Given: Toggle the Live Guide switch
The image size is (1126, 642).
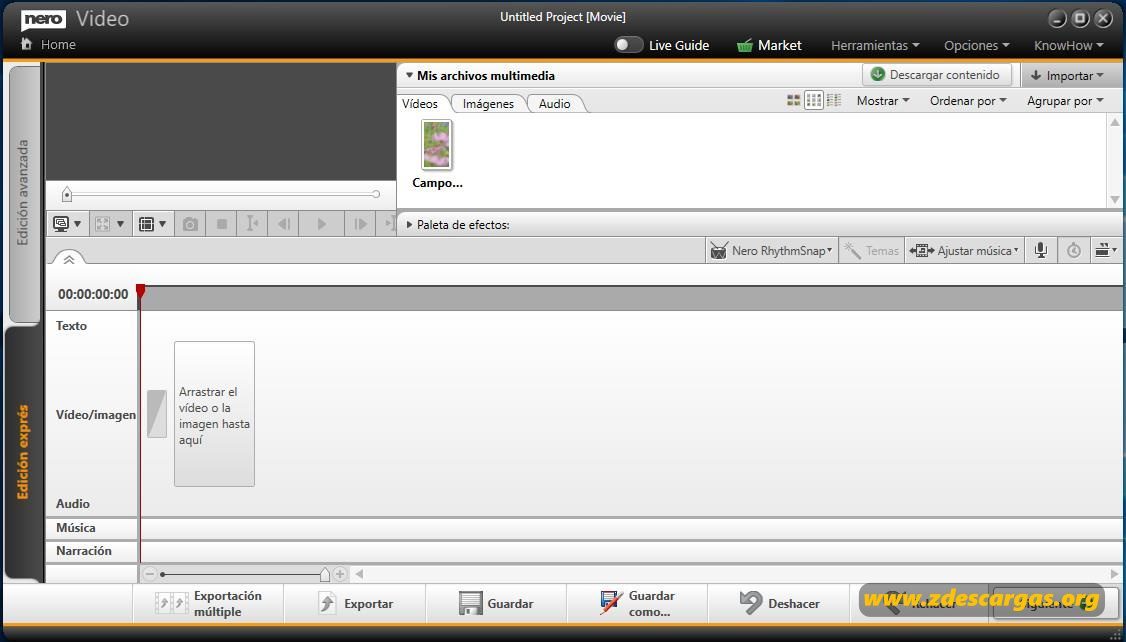Looking at the screenshot, I should [x=628, y=45].
